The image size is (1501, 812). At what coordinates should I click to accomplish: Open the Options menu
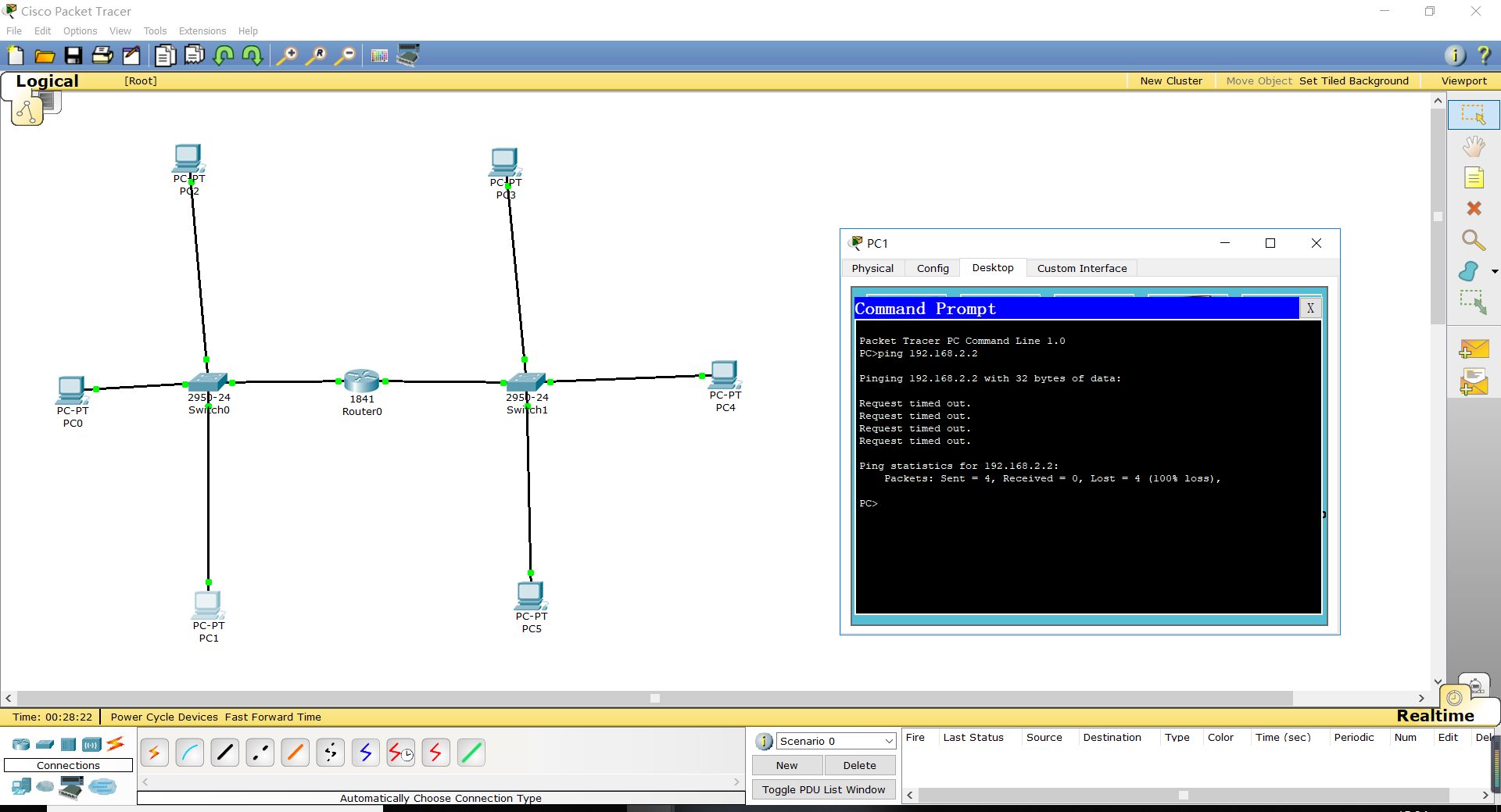pyautogui.click(x=80, y=31)
